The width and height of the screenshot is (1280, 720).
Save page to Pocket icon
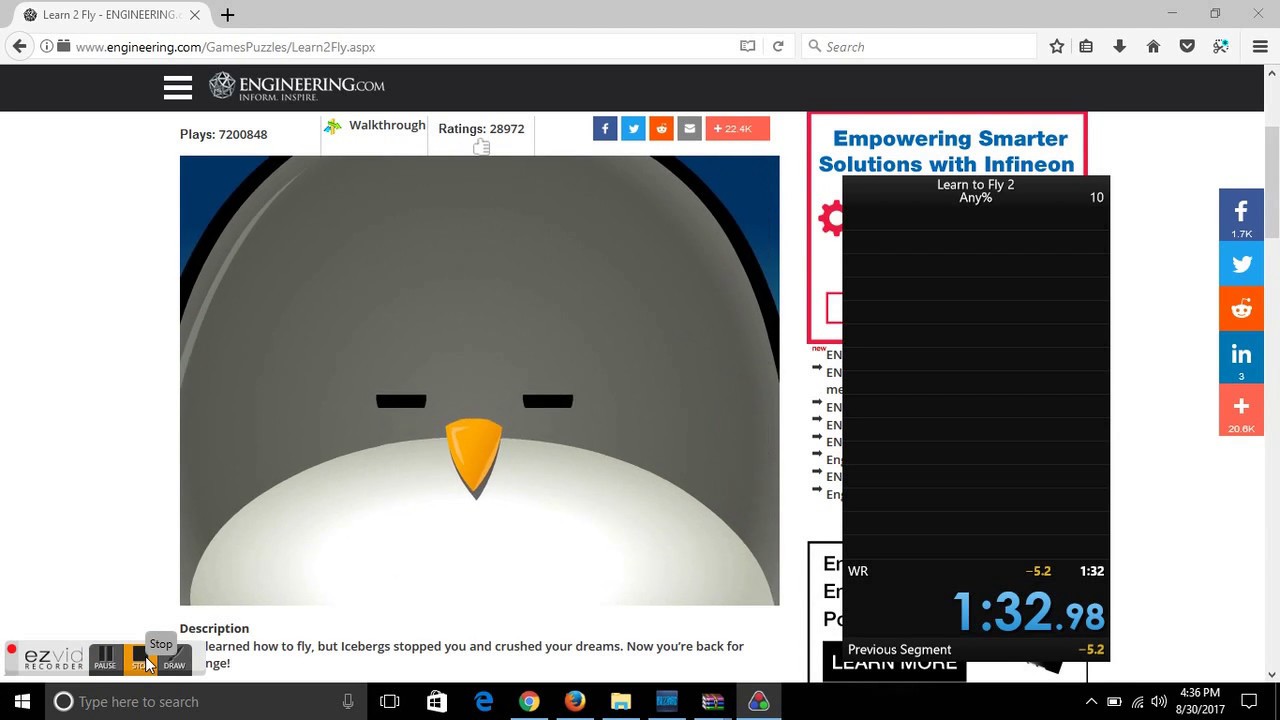point(1187,46)
